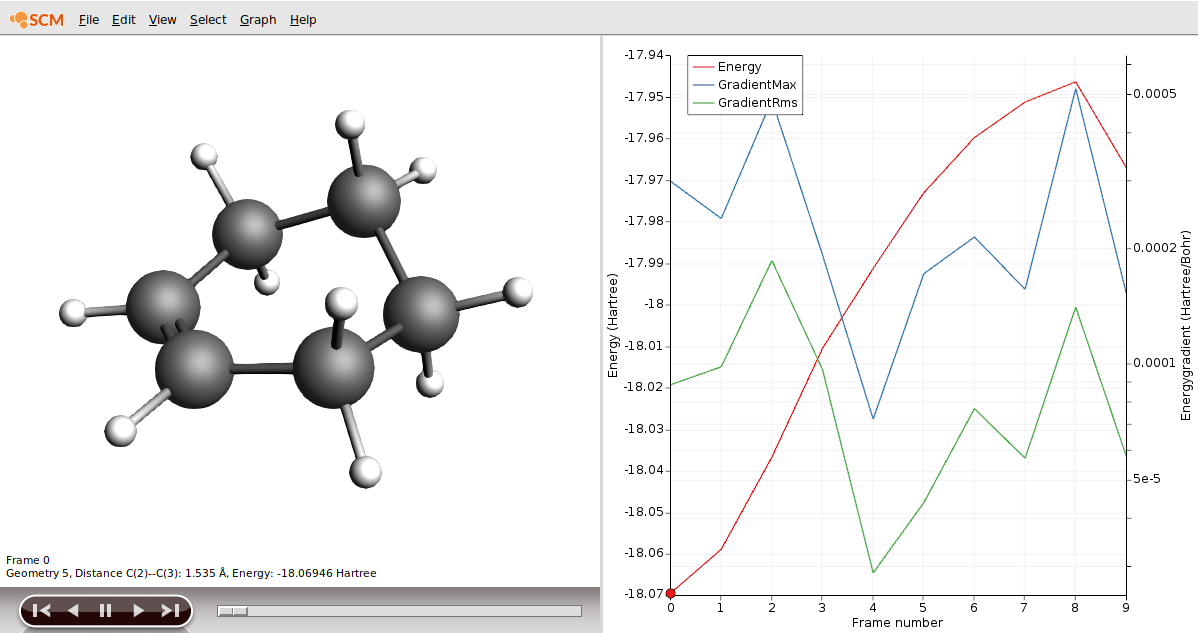Open the Select menu

pos(208,20)
